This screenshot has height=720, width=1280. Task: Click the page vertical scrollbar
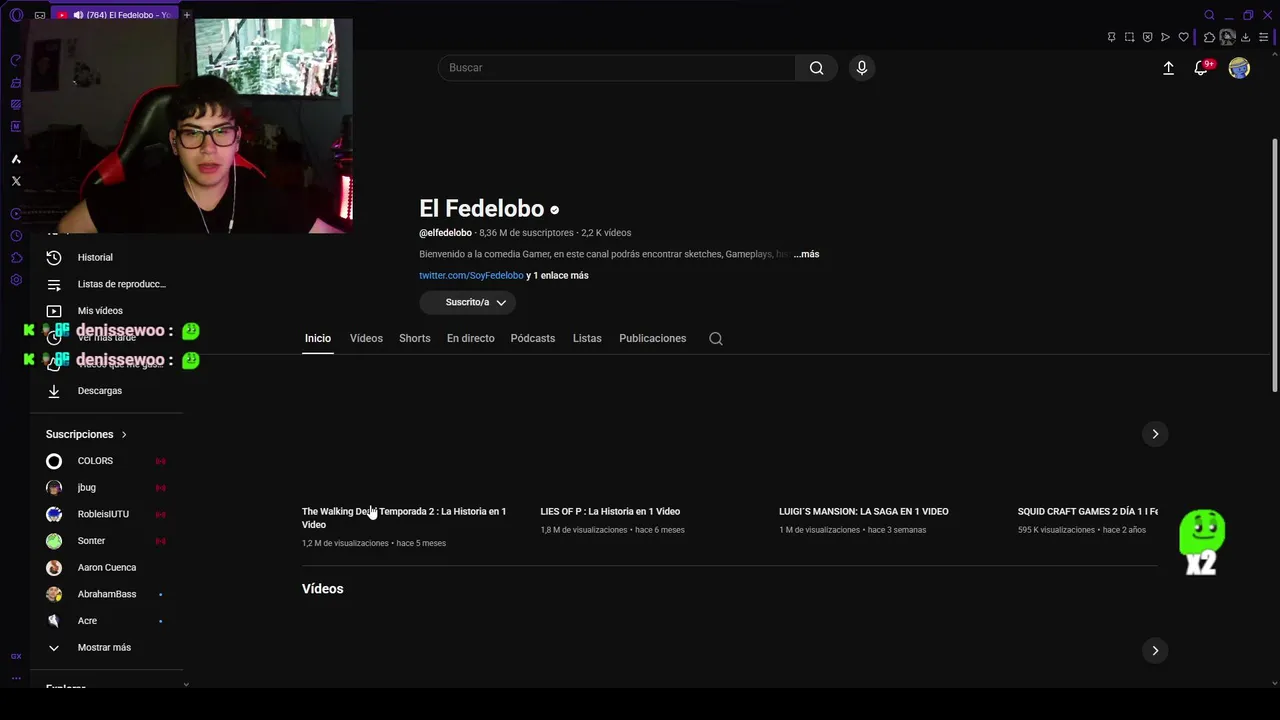pyautogui.click(x=1274, y=265)
